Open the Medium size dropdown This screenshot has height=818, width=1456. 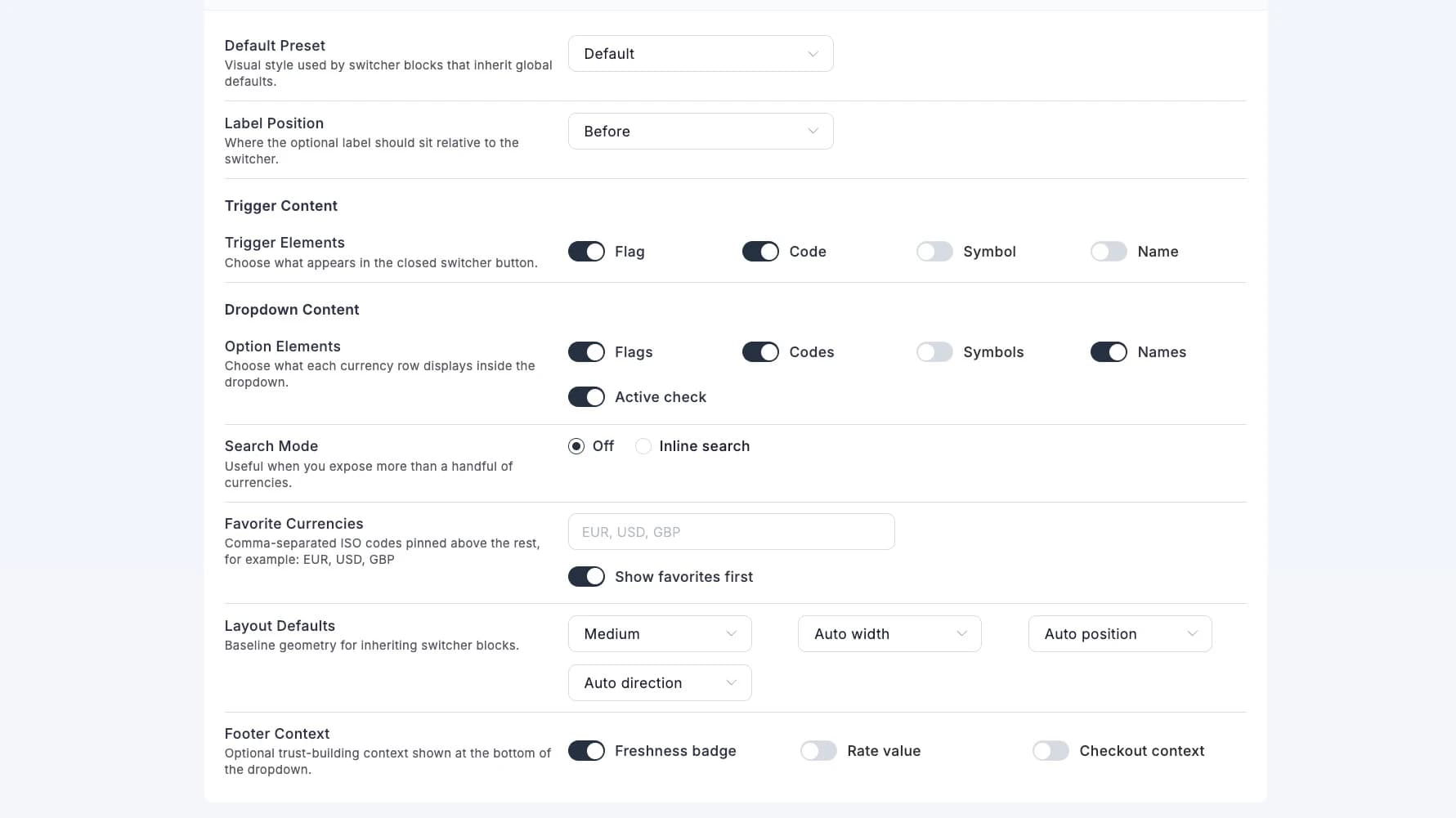659,634
